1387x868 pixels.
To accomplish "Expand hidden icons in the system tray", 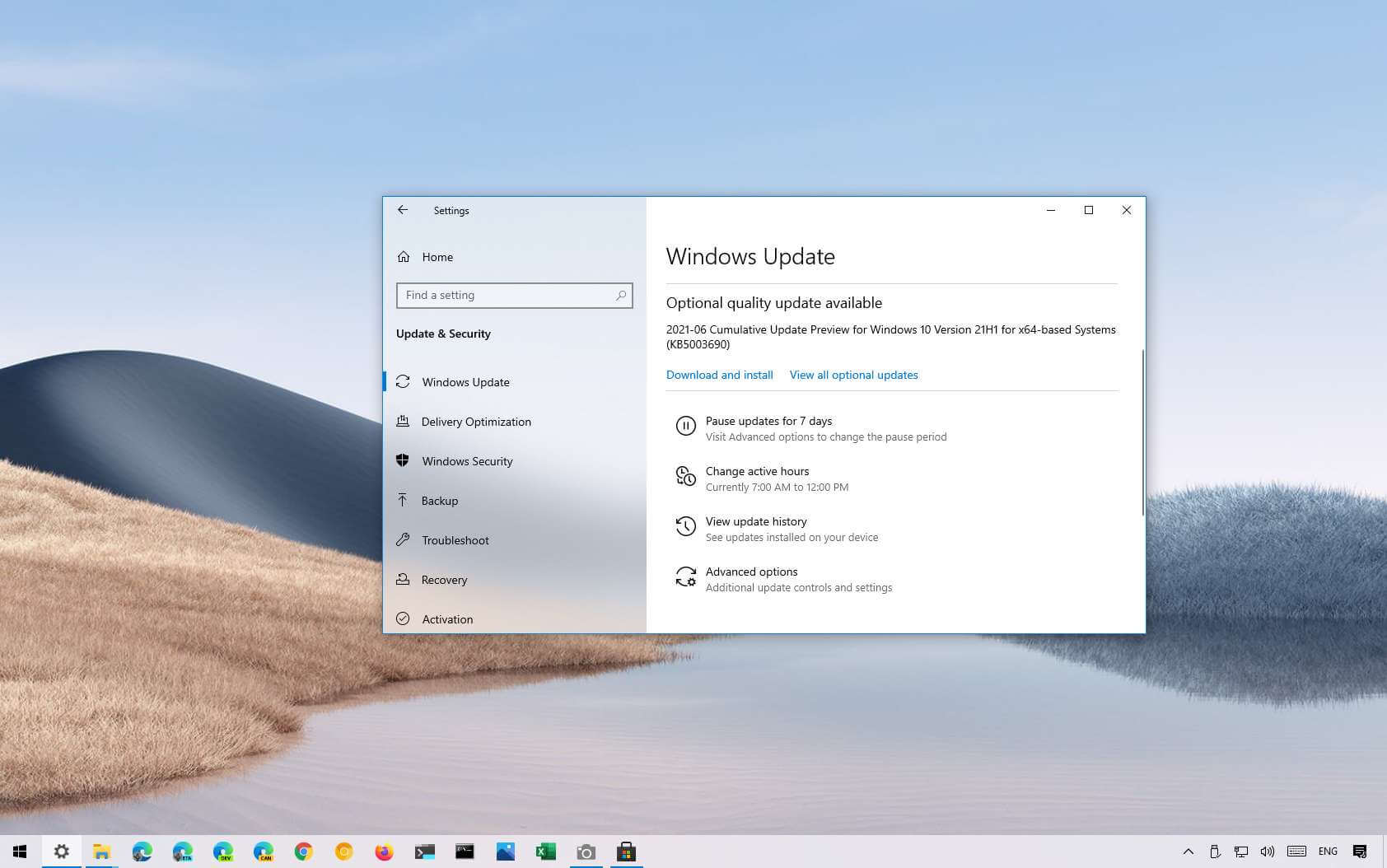I will (x=1189, y=851).
